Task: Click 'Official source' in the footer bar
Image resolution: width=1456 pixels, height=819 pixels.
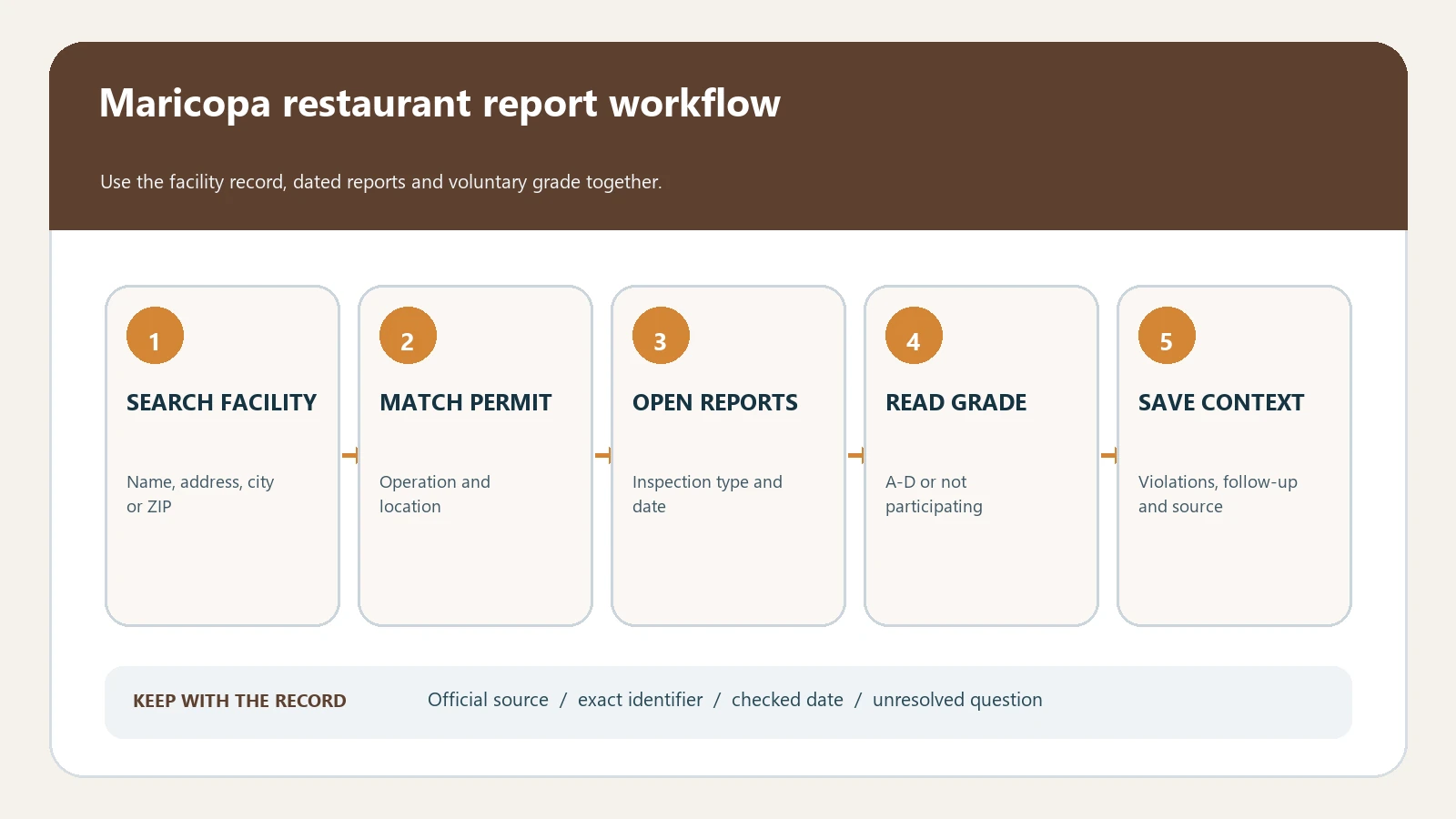Action: tap(488, 700)
